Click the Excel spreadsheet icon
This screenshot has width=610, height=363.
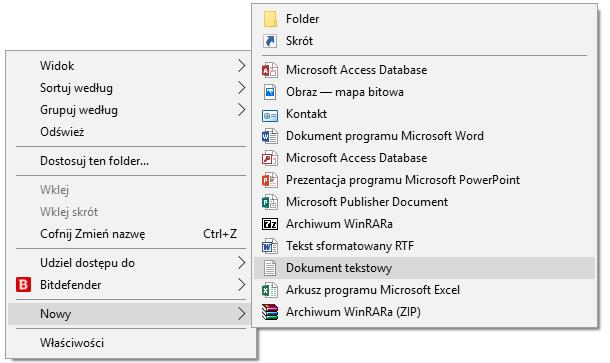pos(270,290)
